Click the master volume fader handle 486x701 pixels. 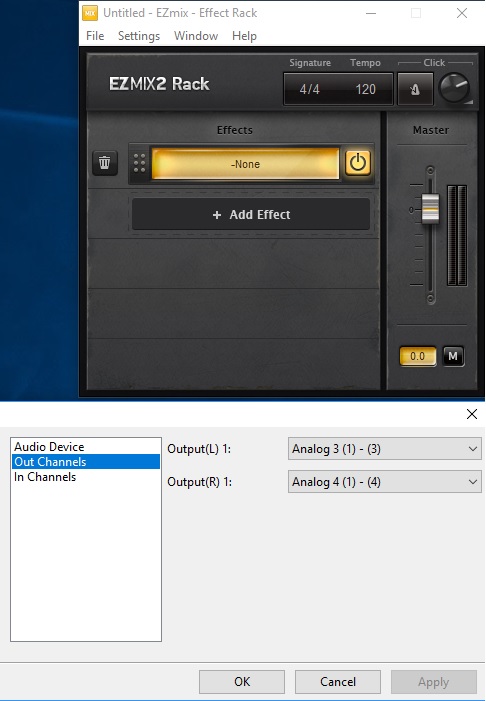pos(430,208)
